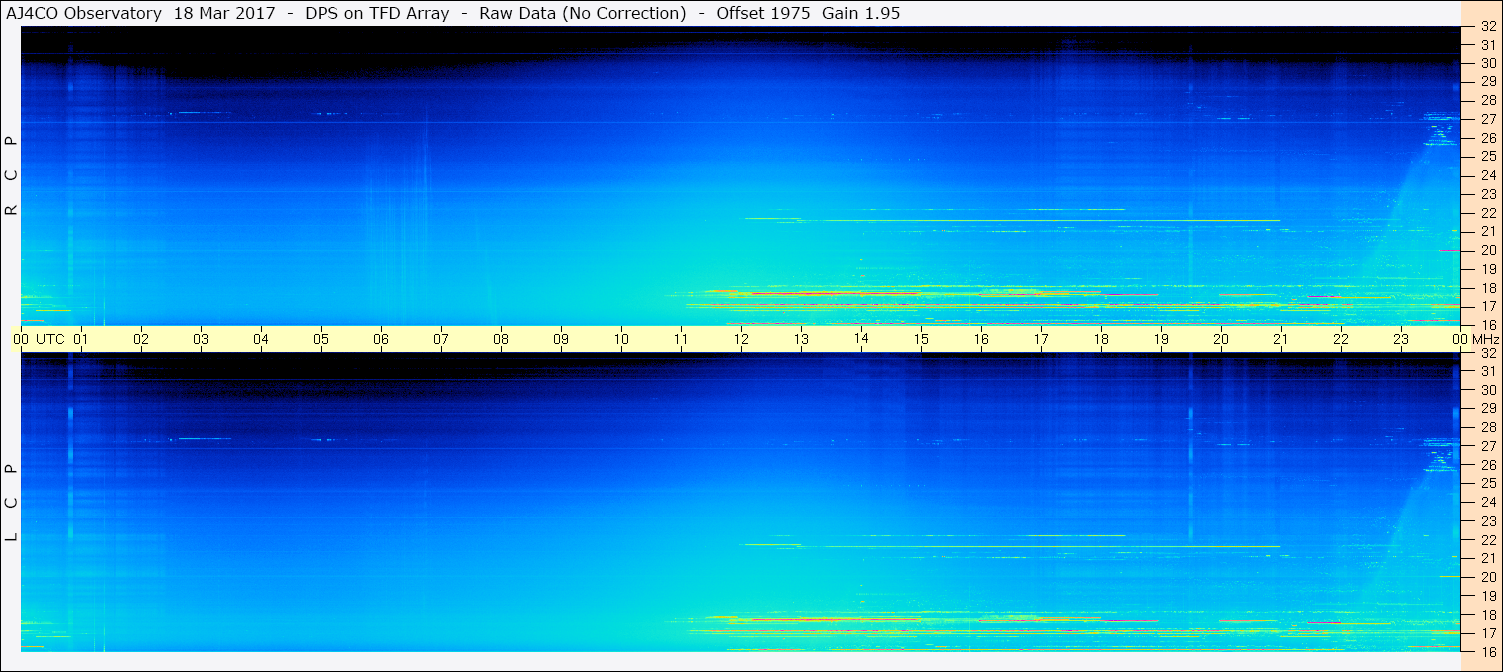Click the UTC text on time axis
1503x672 pixels.
coord(50,339)
